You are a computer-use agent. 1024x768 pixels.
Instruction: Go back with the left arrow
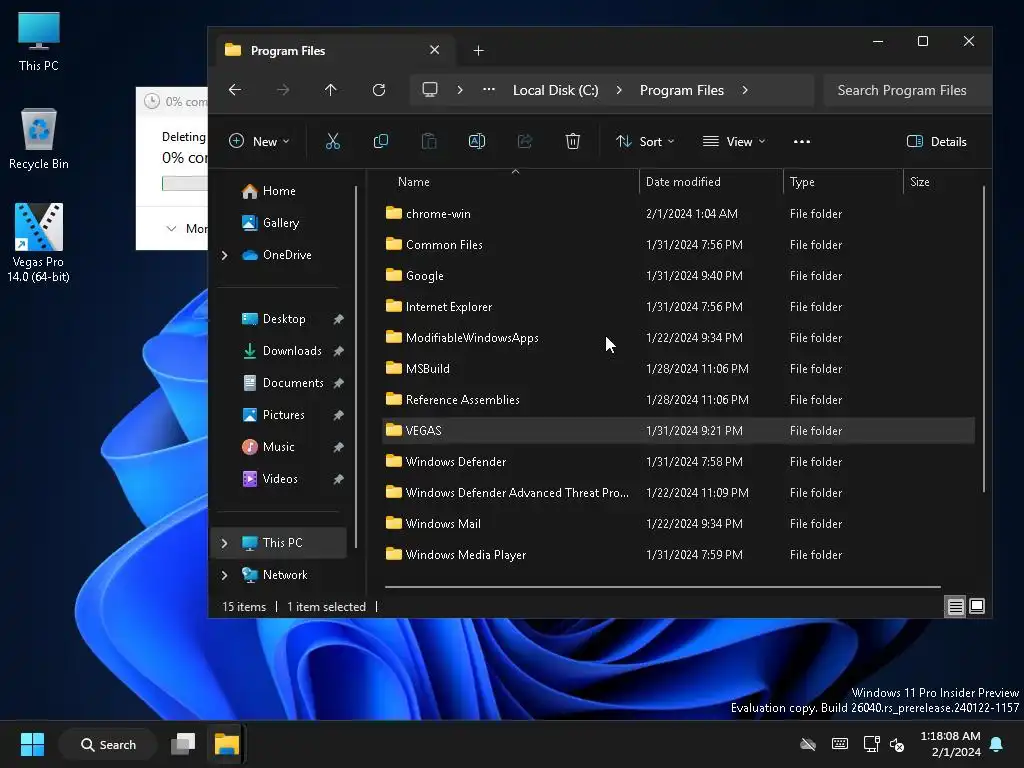(x=235, y=89)
